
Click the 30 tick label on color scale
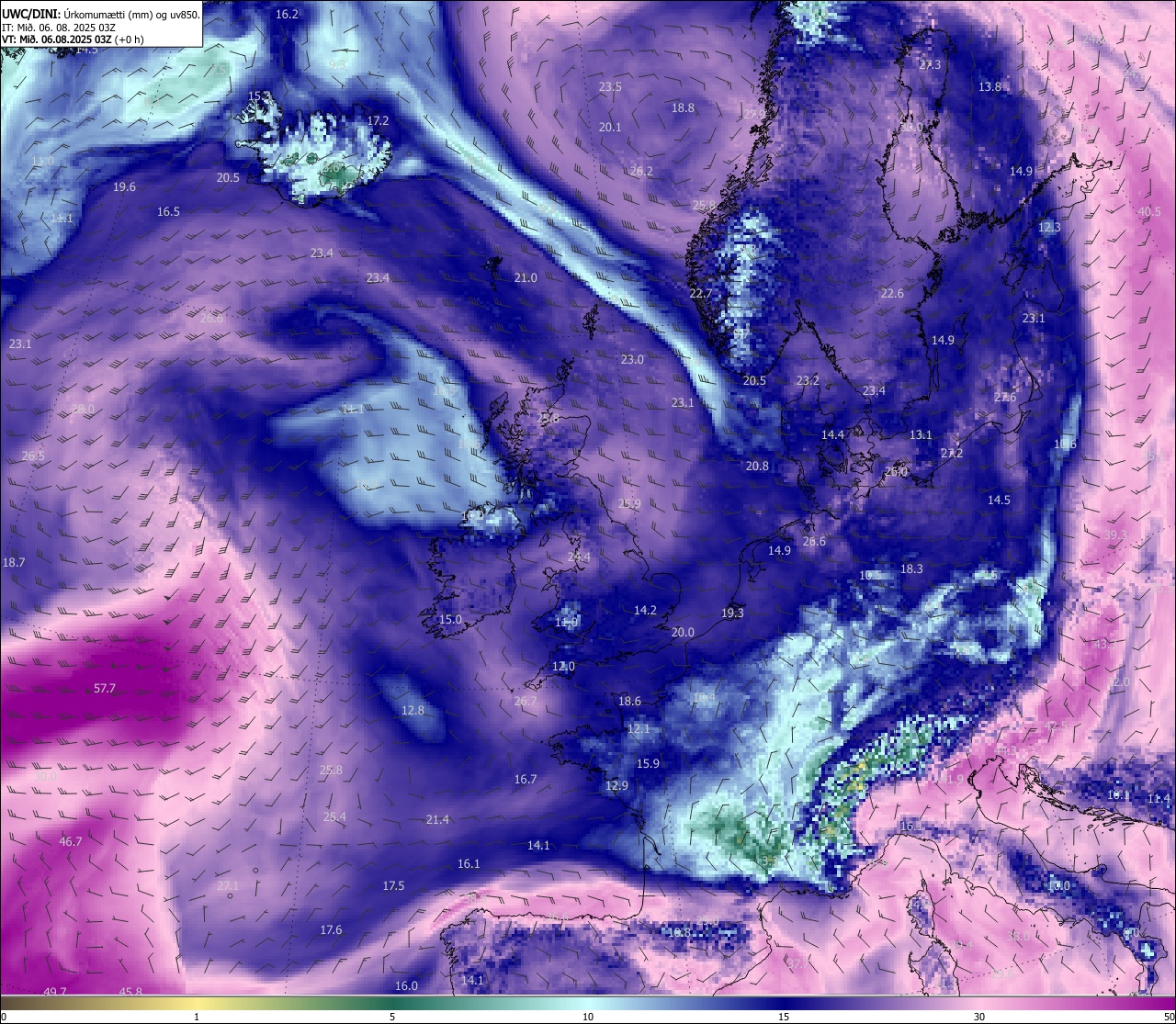pyautogui.click(x=979, y=1017)
